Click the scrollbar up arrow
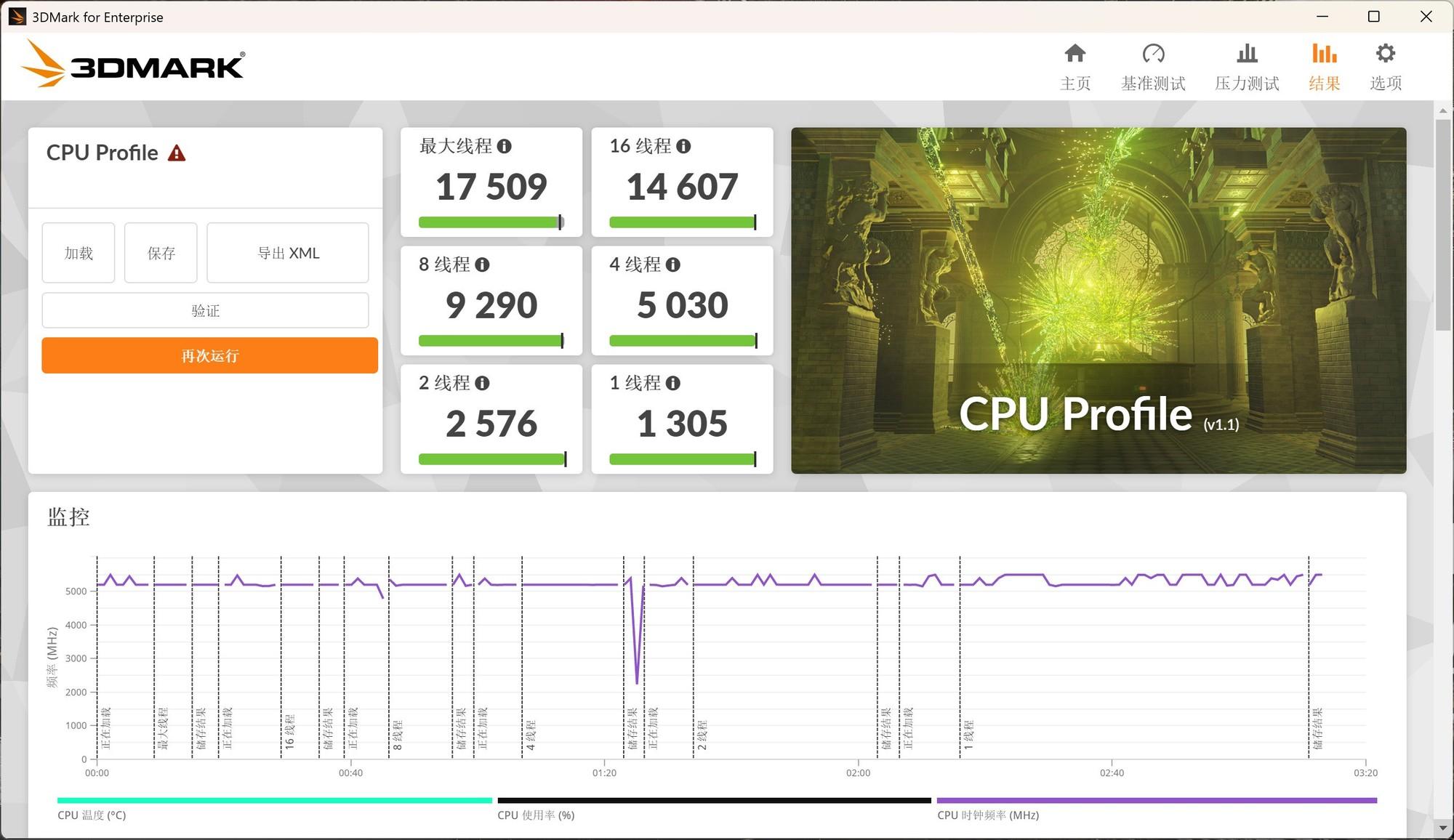Screen dimensions: 1454x840 (x=1443, y=110)
